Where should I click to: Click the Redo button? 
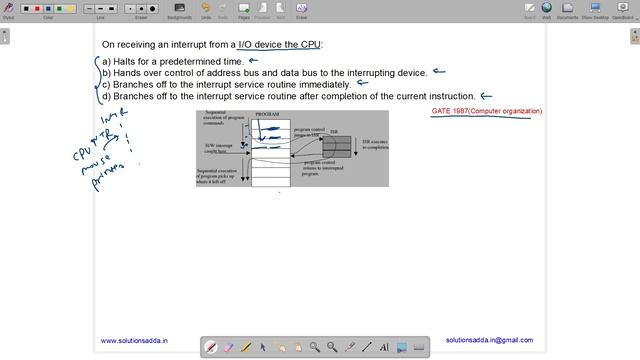pyautogui.click(x=223, y=10)
